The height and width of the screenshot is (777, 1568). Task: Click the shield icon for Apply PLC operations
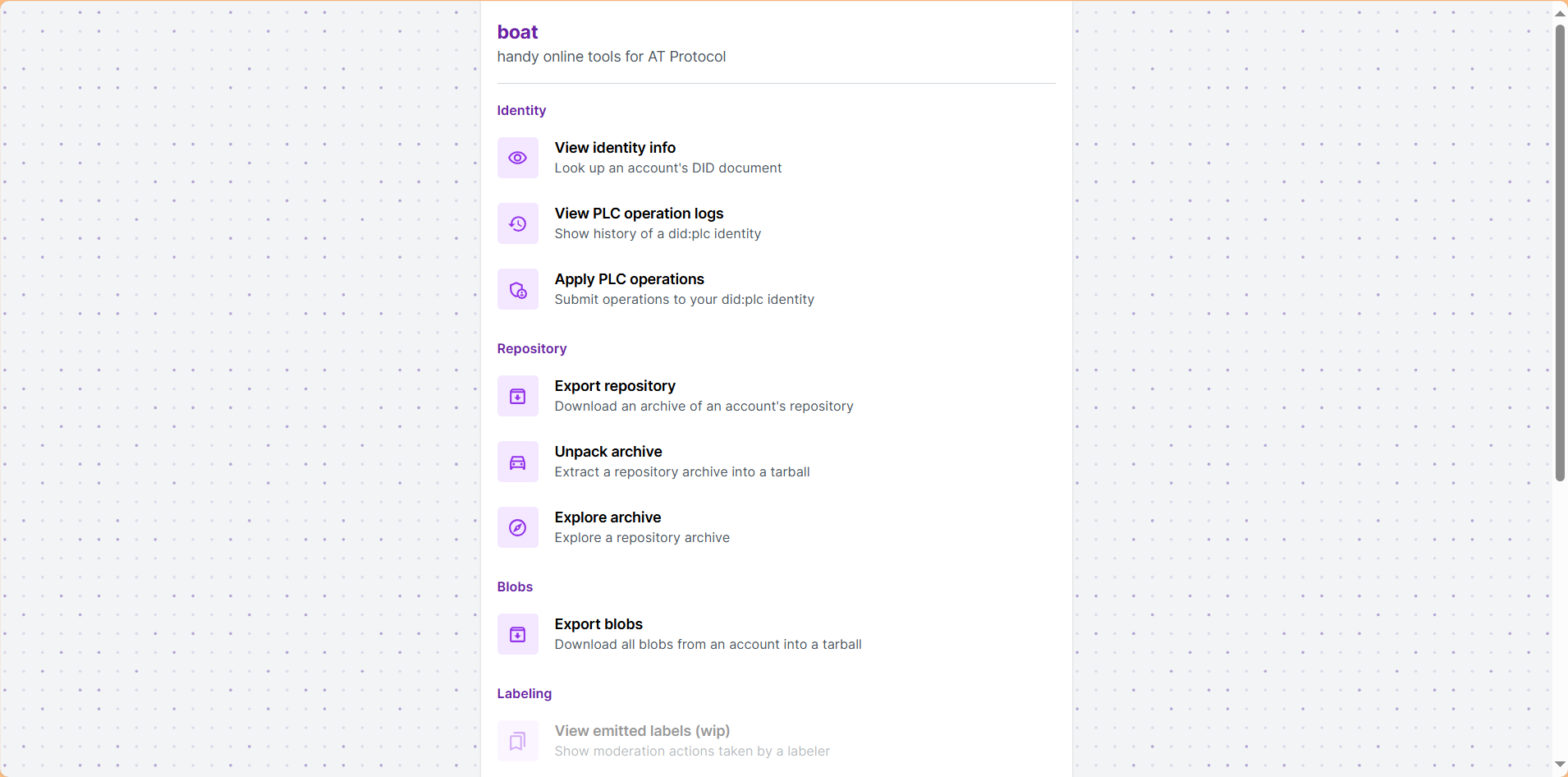(517, 289)
